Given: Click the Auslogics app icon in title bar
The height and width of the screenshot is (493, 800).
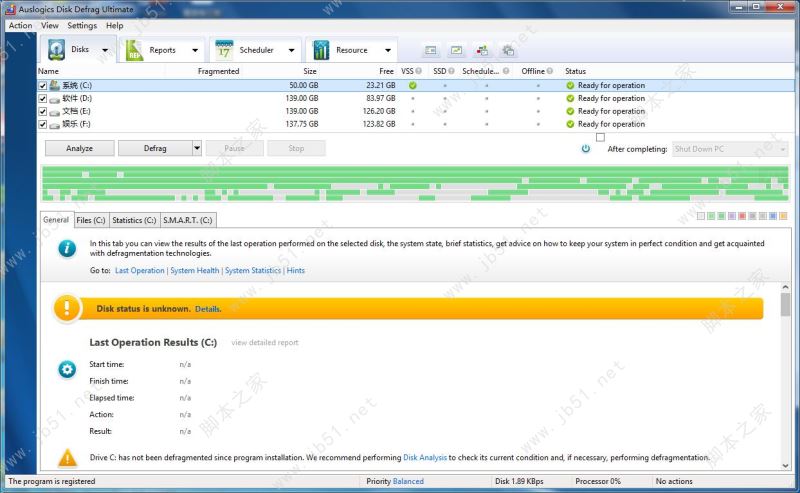Looking at the screenshot, I should (x=10, y=9).
